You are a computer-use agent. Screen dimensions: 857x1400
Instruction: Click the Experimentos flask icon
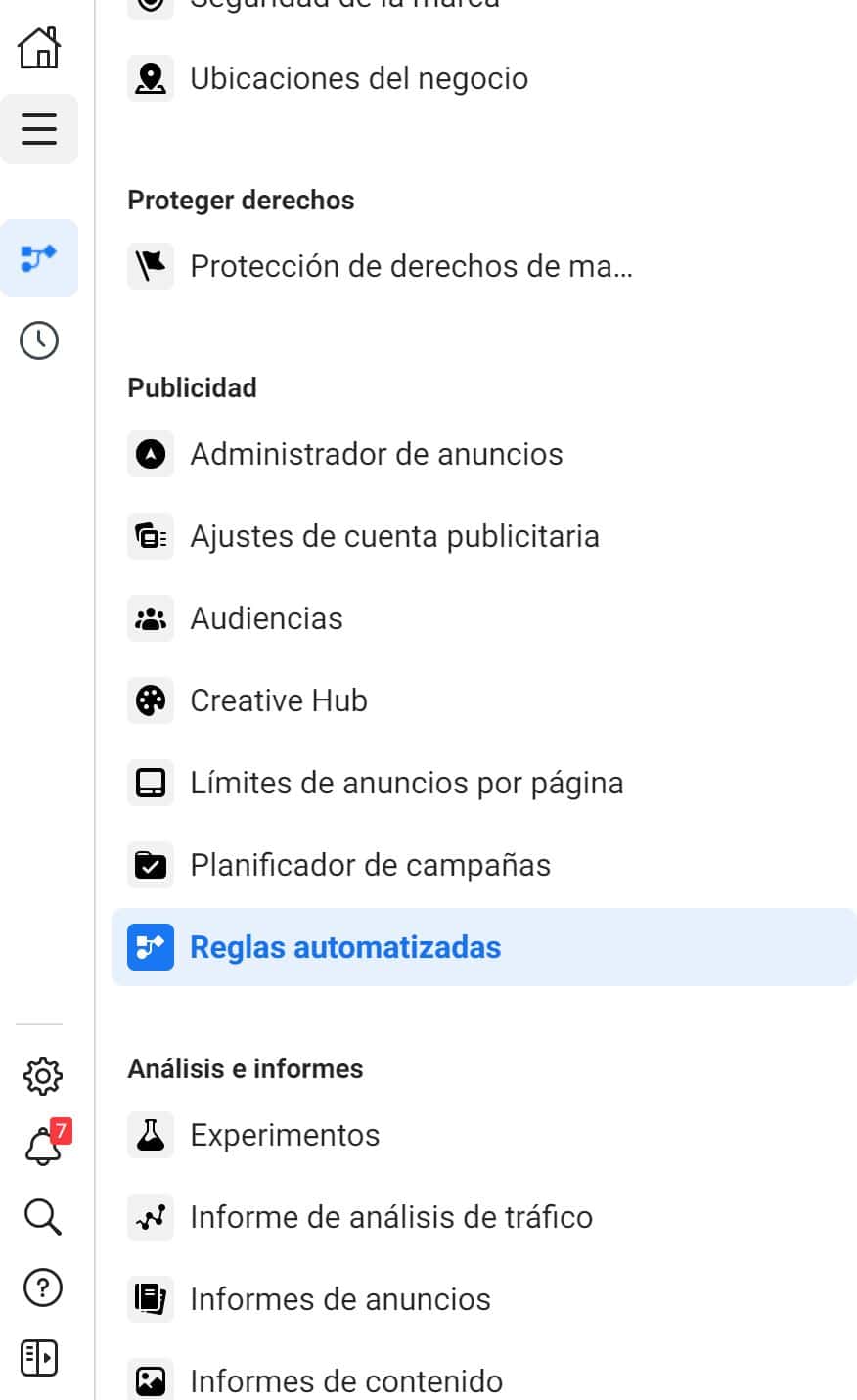pos(151,1135)
